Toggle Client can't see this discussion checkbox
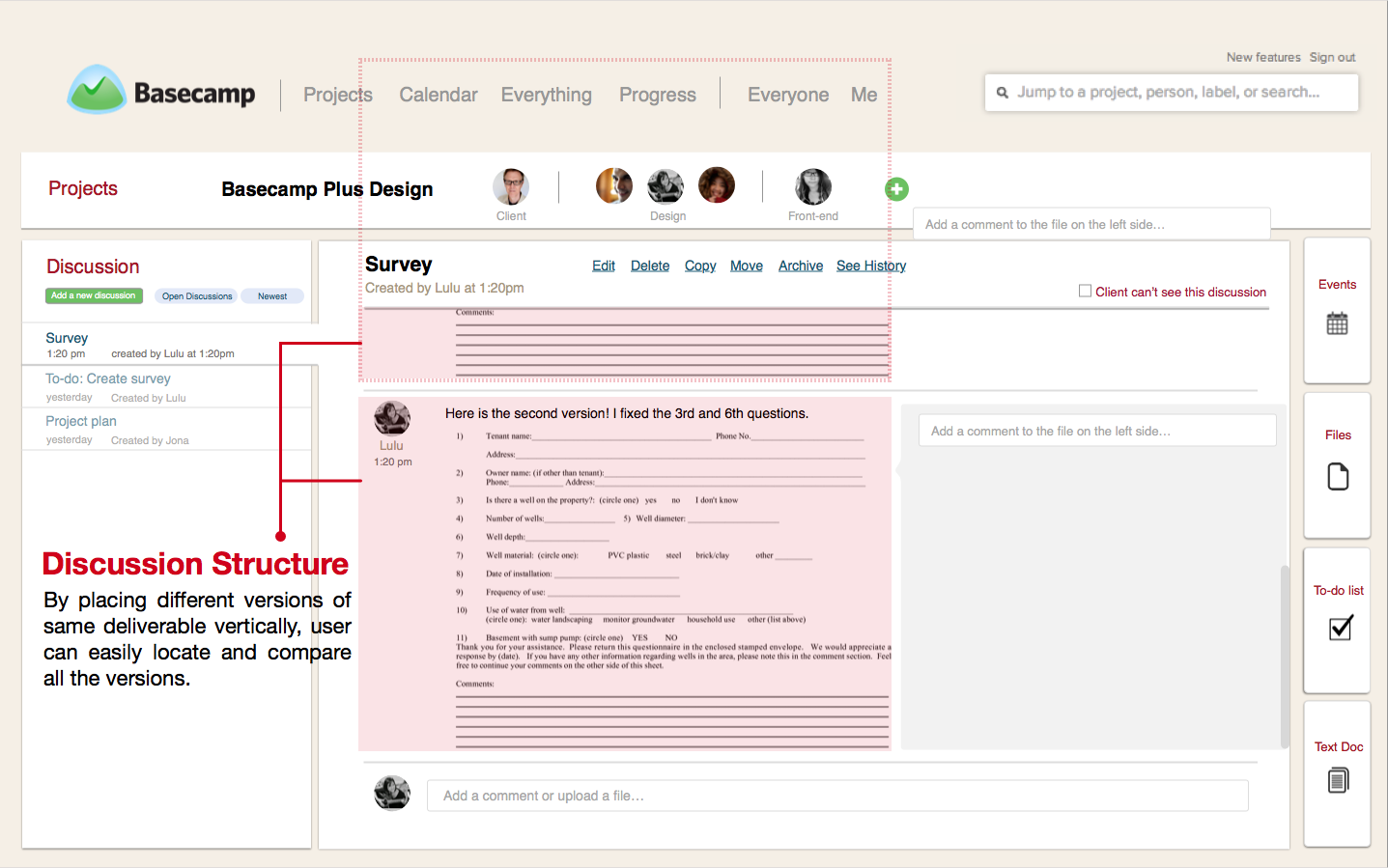The image size is (1388, 868). tap(1085, 291)
